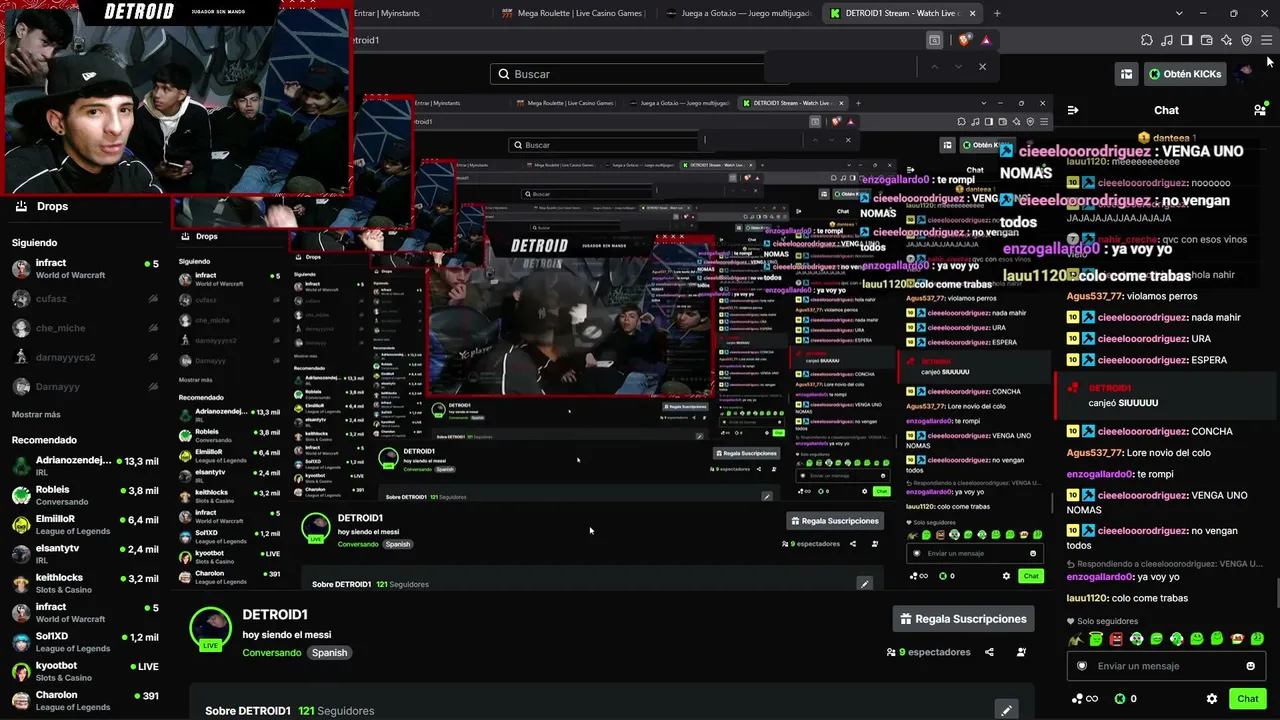
Task: Click the DETROID1 live avatar thumbnail
Action: pyautogui.click(x=210, y=629)
